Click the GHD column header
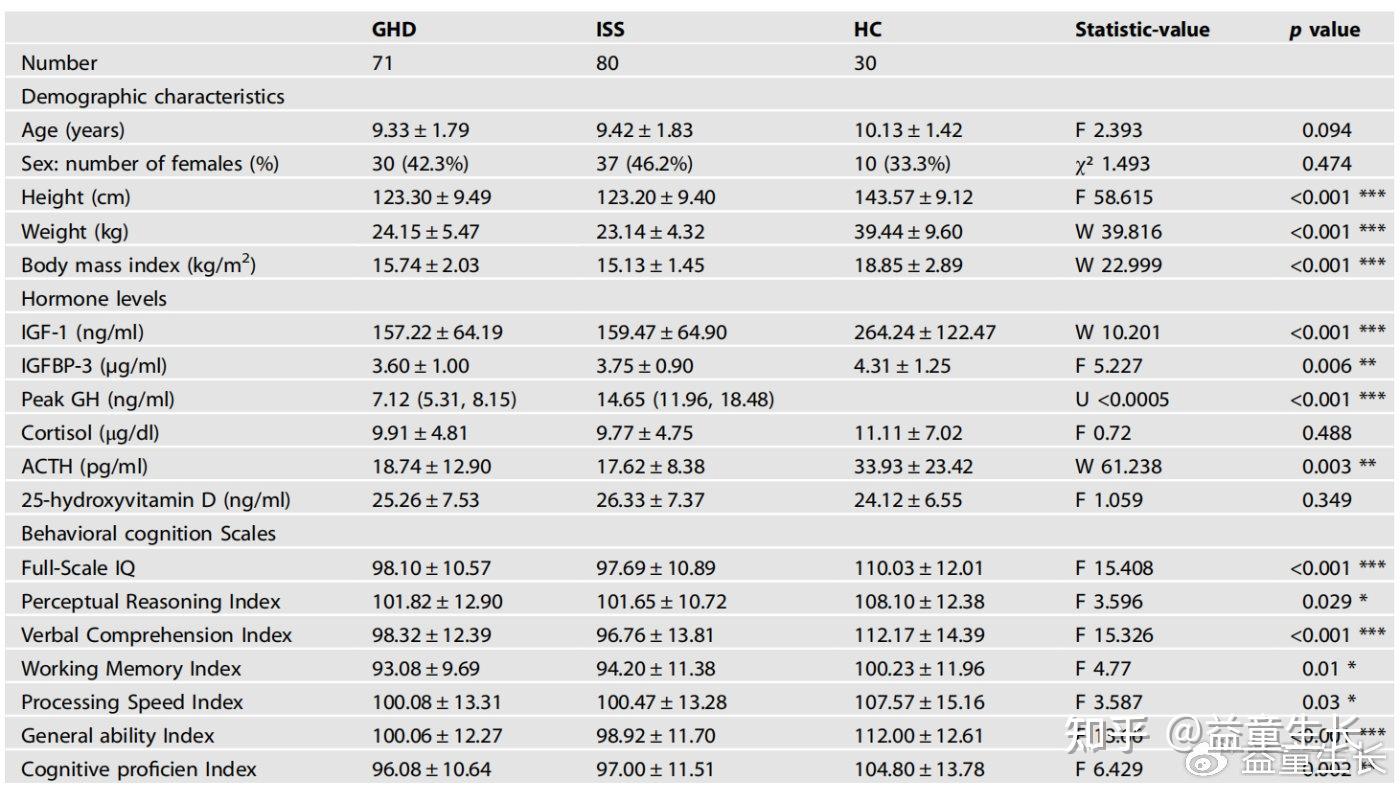This screenshot has width=1400, height=791. pyautogui.click(x=393, y=29)
